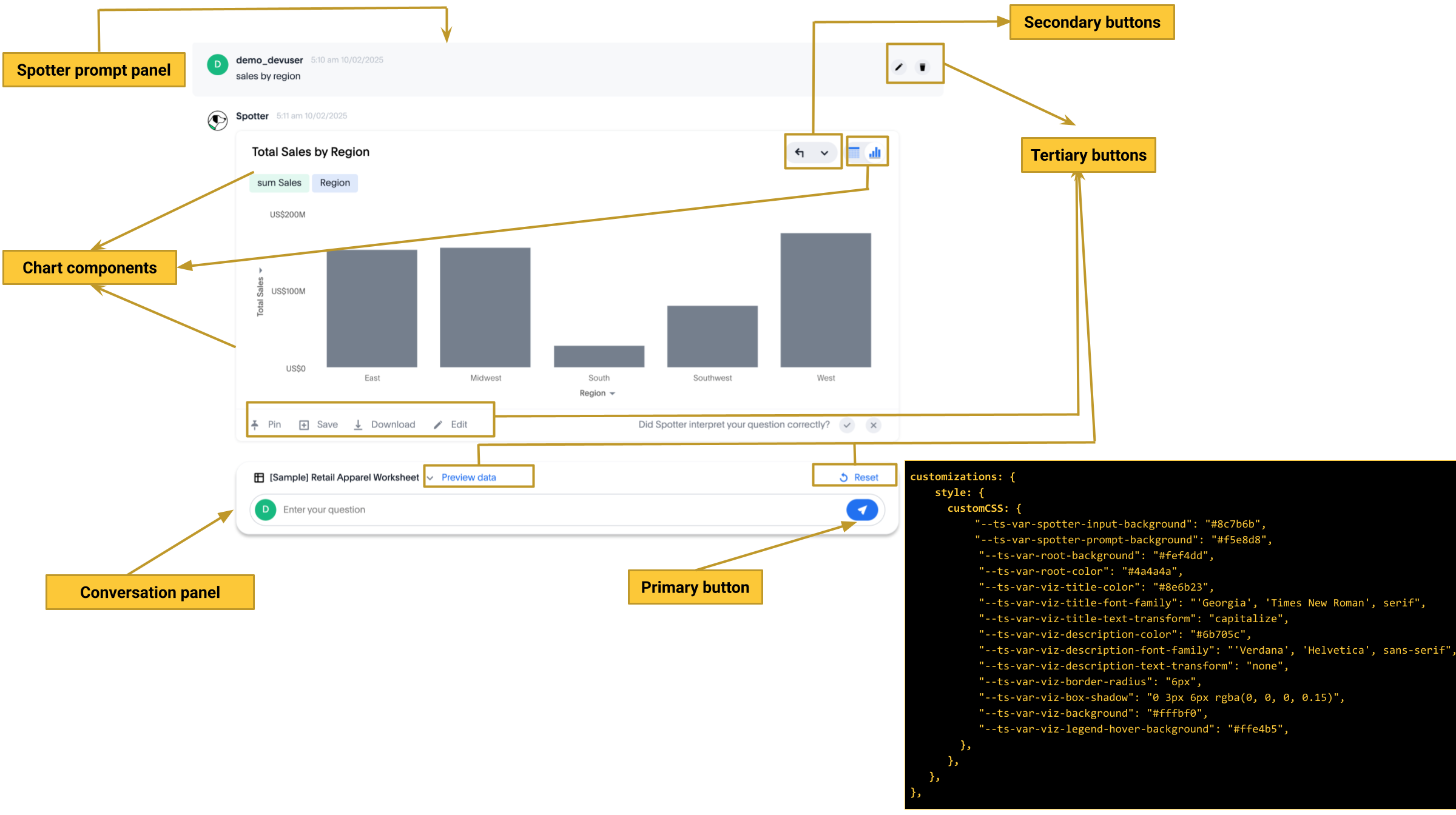Click the pencil edit prompt icon
Viewport: 1456px width, 815px height.
899,67
